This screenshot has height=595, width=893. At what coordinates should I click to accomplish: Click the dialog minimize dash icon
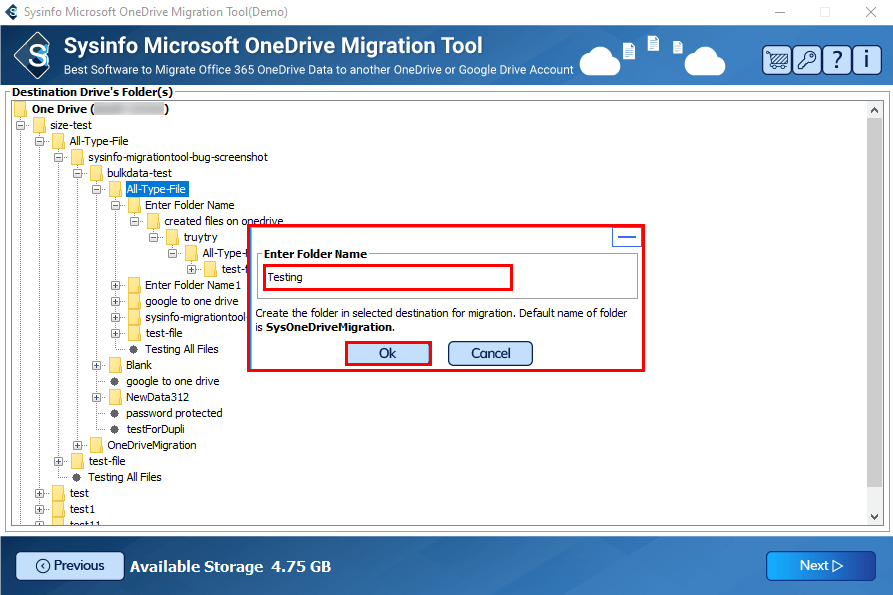(x=627, y=237)
